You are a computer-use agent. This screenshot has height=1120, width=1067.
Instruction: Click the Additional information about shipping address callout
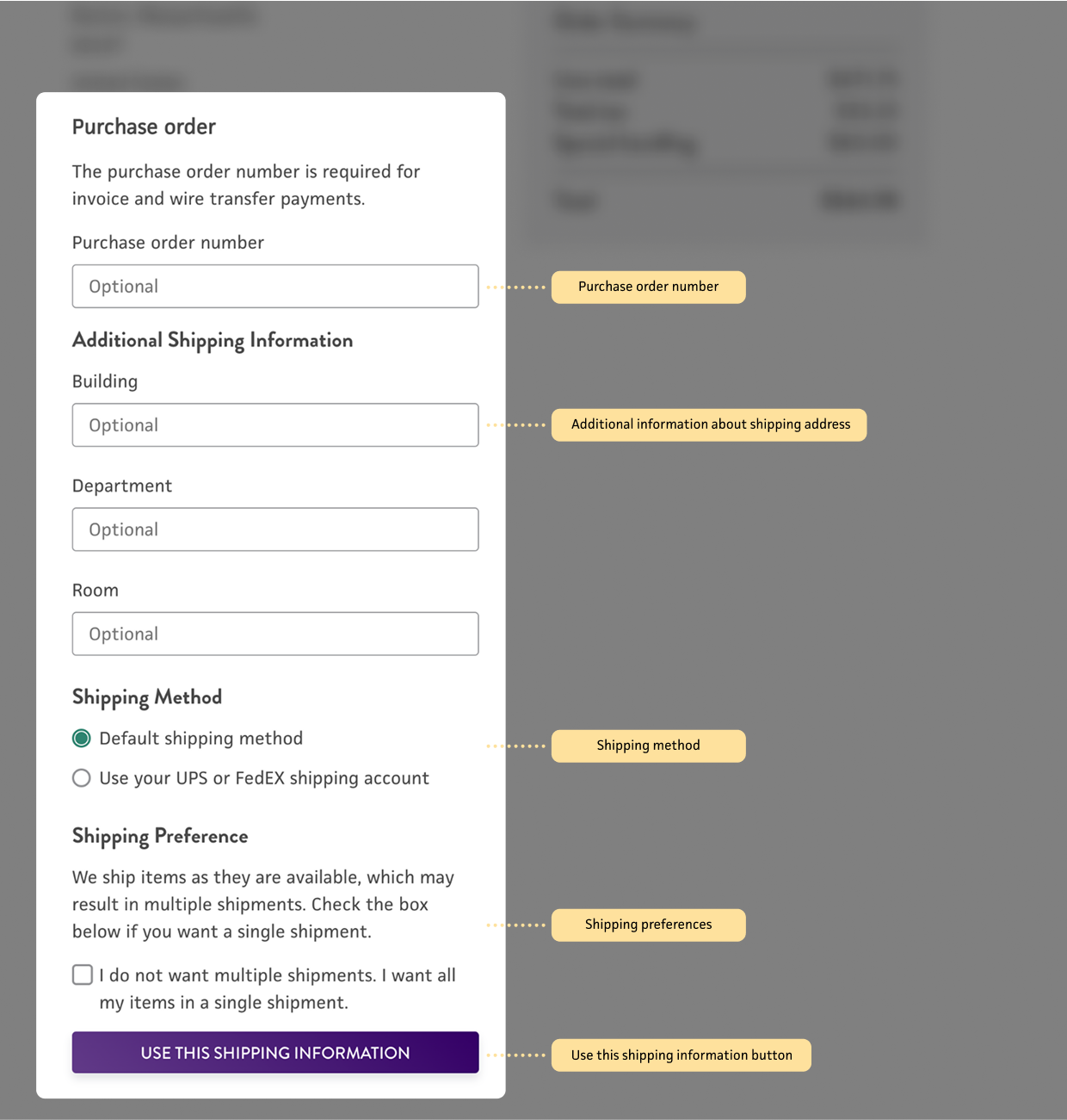tap(709, 425)
